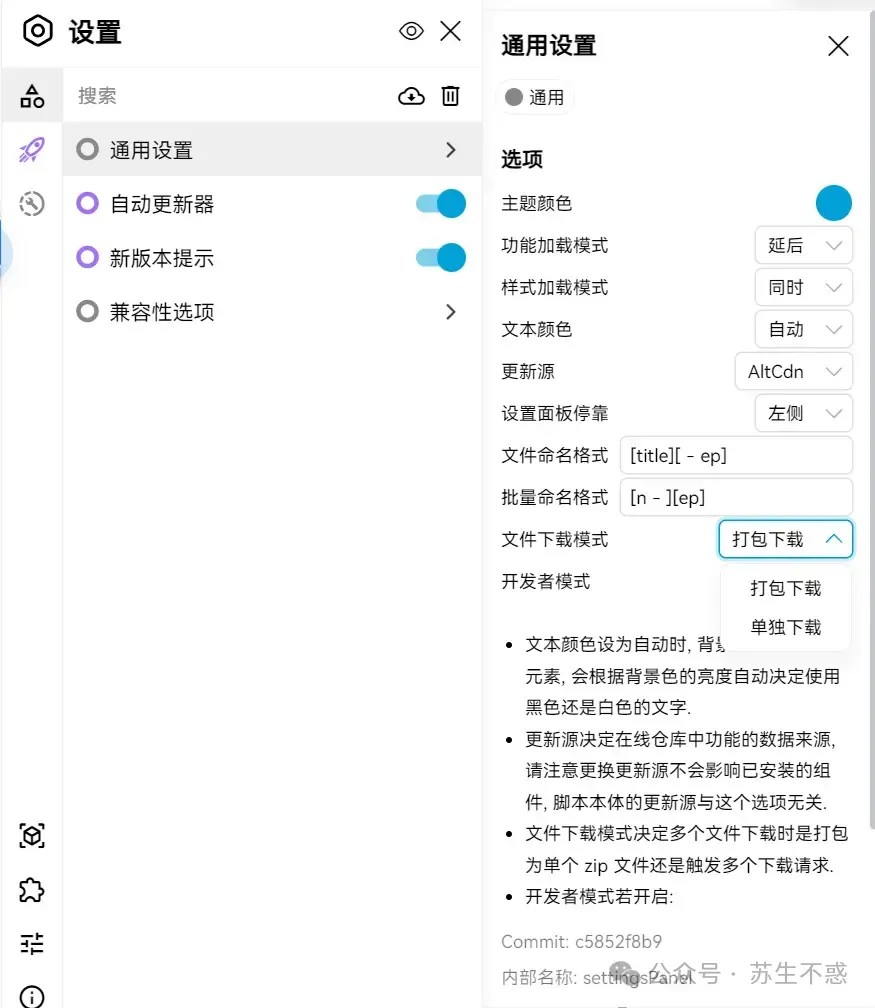
Task: Click the wrench tools sidebar icon
Action: point(32,204)
